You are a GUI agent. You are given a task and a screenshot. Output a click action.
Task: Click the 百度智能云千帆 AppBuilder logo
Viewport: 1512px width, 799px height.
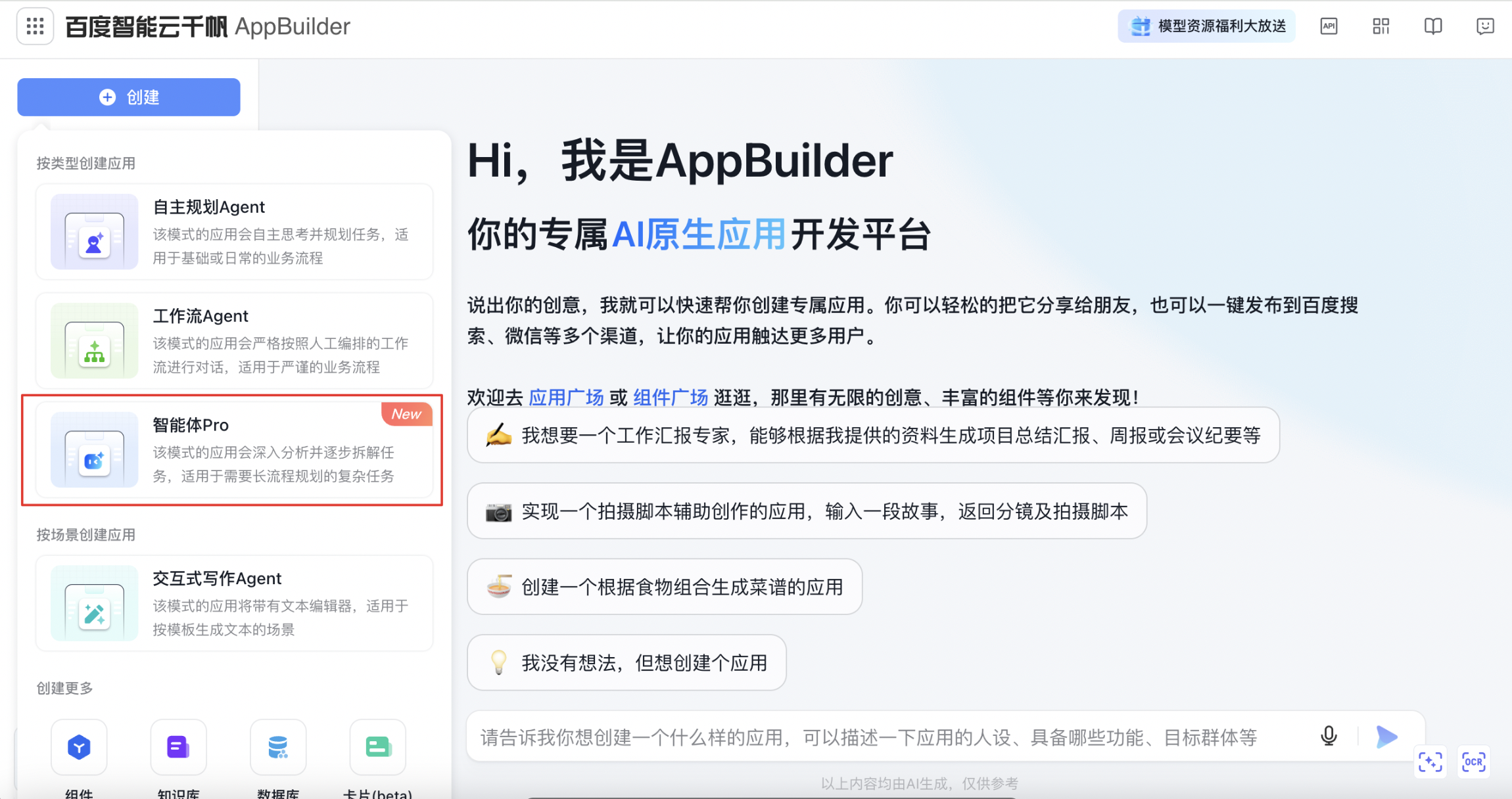point(208,27)
